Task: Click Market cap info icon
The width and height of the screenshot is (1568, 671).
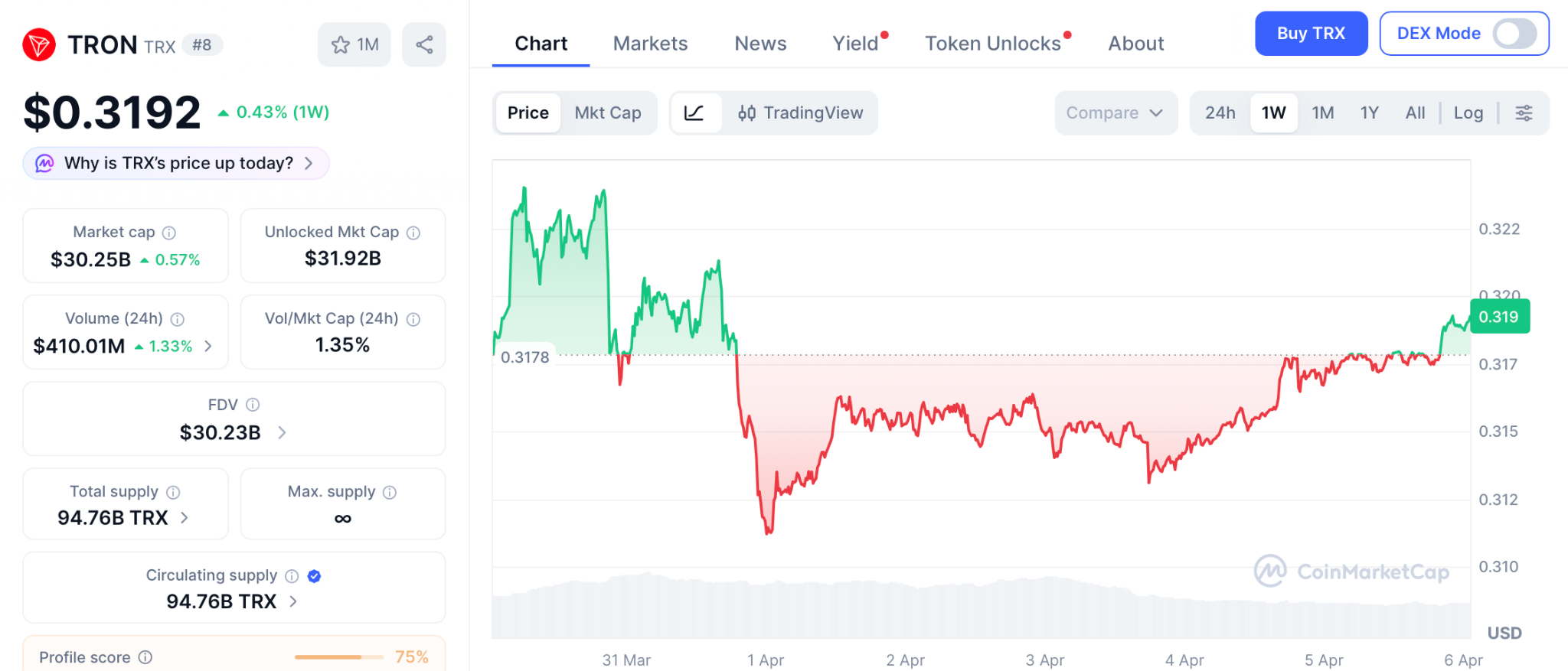Action: (x=169, y=233)
